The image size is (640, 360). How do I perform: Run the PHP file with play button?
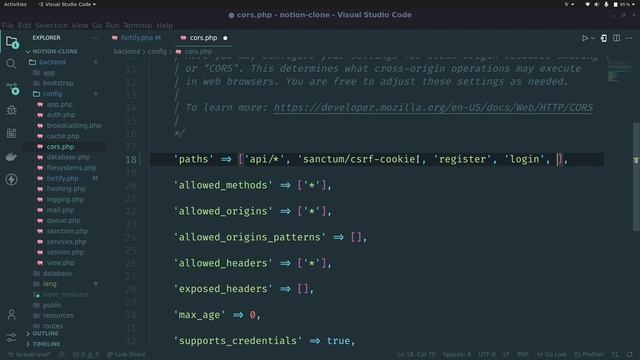coord(584,38)
